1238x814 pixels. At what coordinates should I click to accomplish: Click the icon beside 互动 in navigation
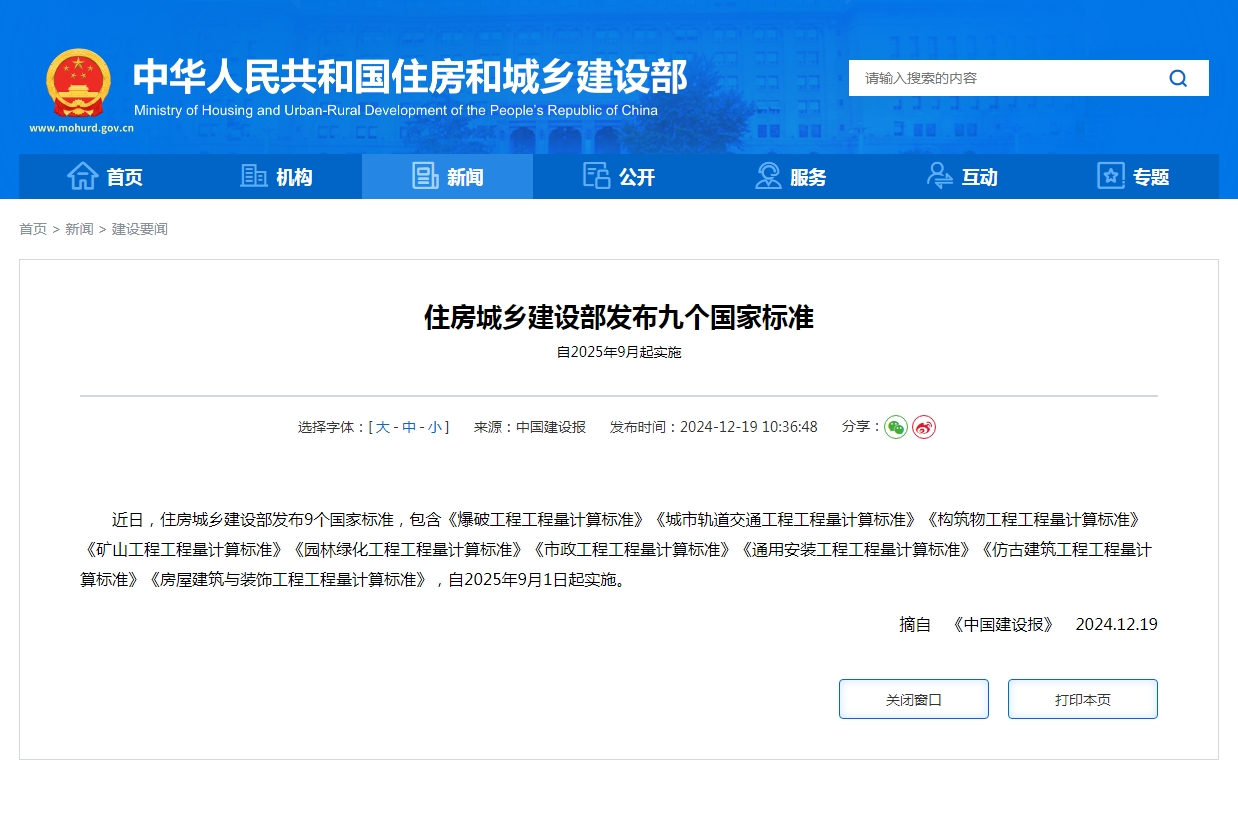coord(938,176)
